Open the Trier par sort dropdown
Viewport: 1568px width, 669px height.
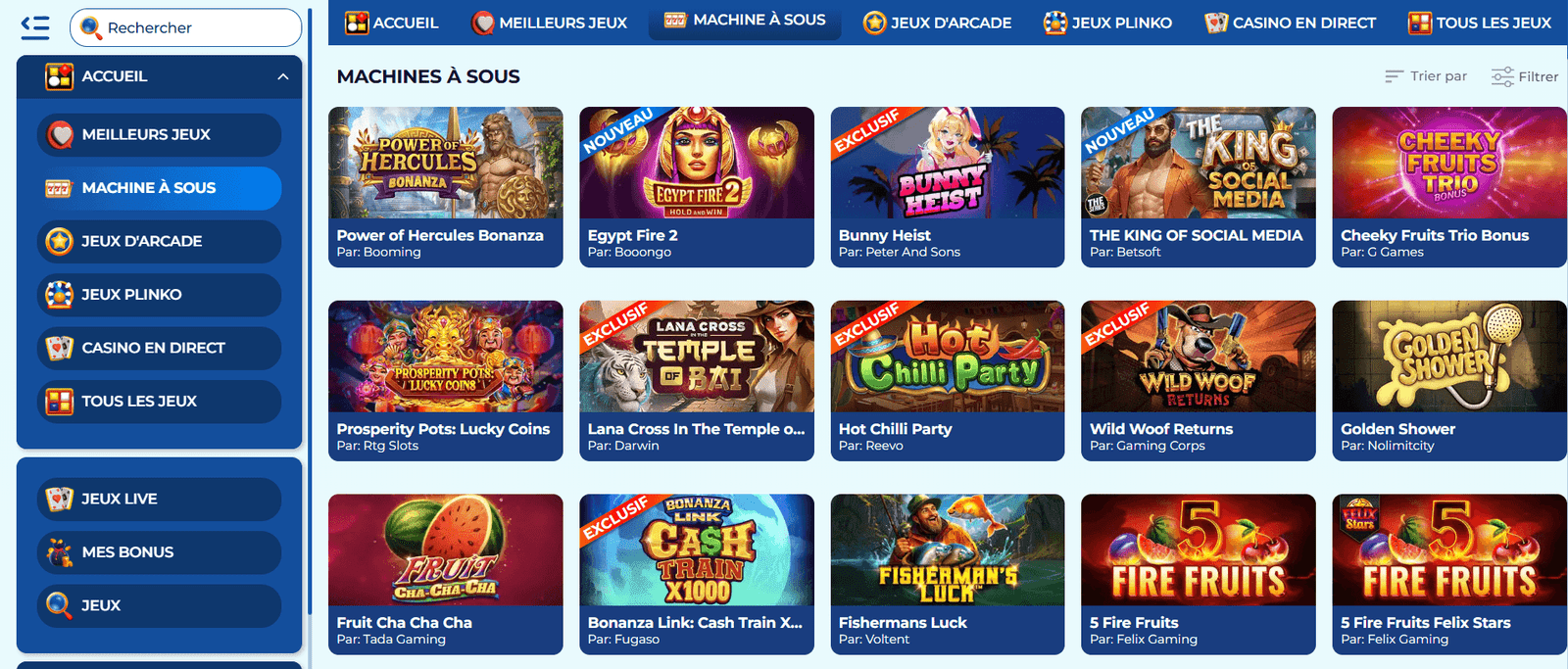click(x=1426, y=76)
